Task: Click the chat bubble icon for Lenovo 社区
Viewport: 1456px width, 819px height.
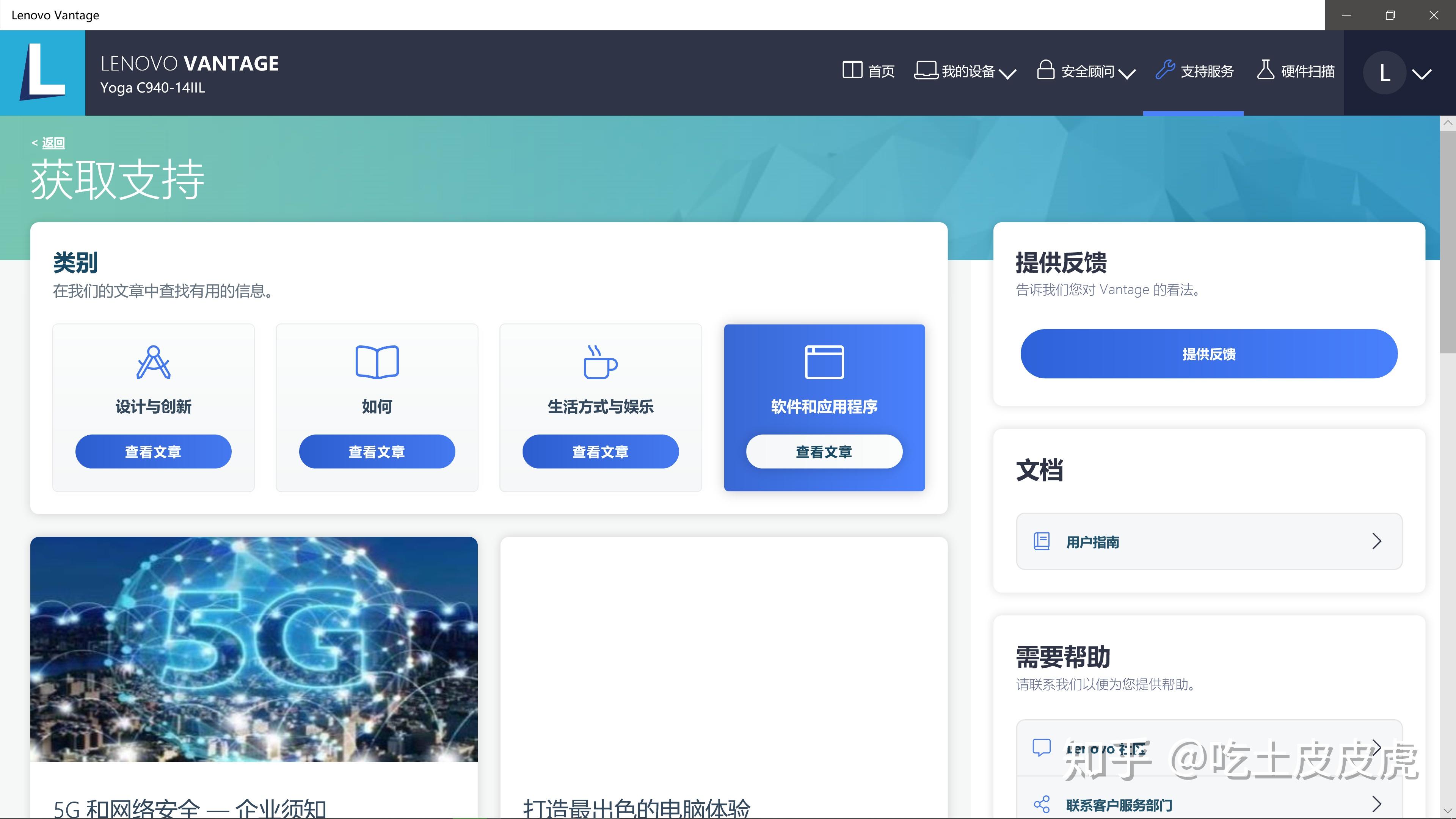Action: tap(1042, 747)
